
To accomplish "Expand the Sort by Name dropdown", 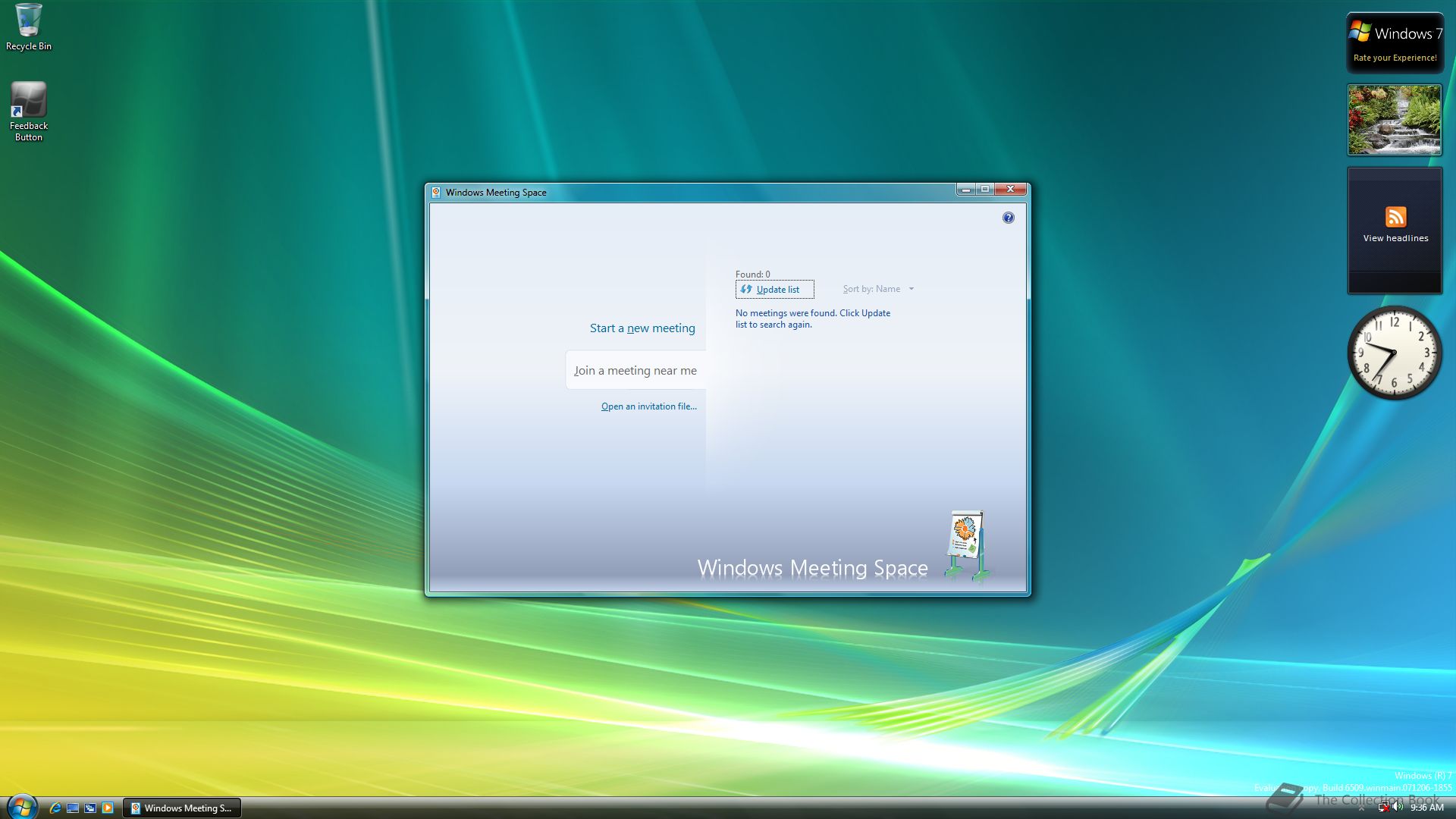I will point(878,289).
